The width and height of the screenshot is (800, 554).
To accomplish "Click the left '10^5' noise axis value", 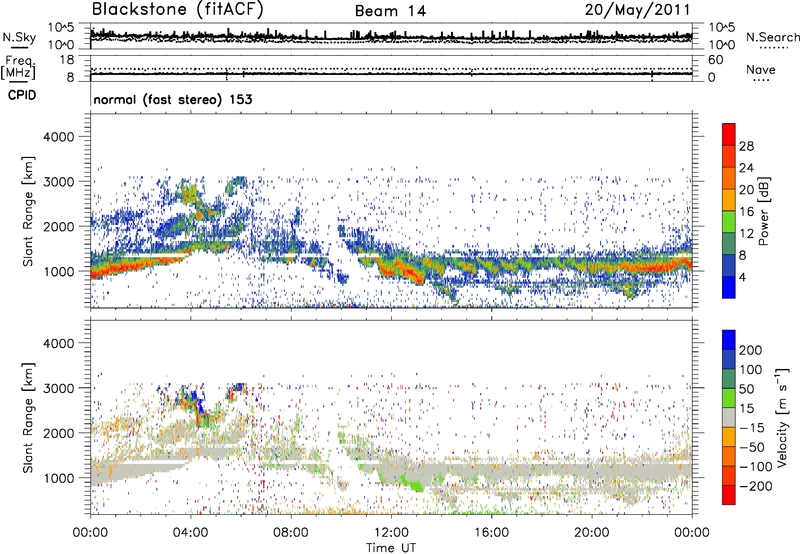I will point(61,27).
